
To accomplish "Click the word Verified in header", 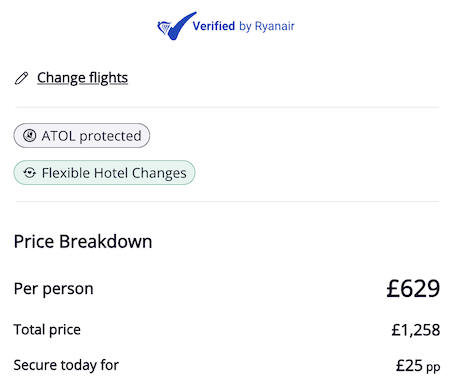I will click(x=214, y=26).
